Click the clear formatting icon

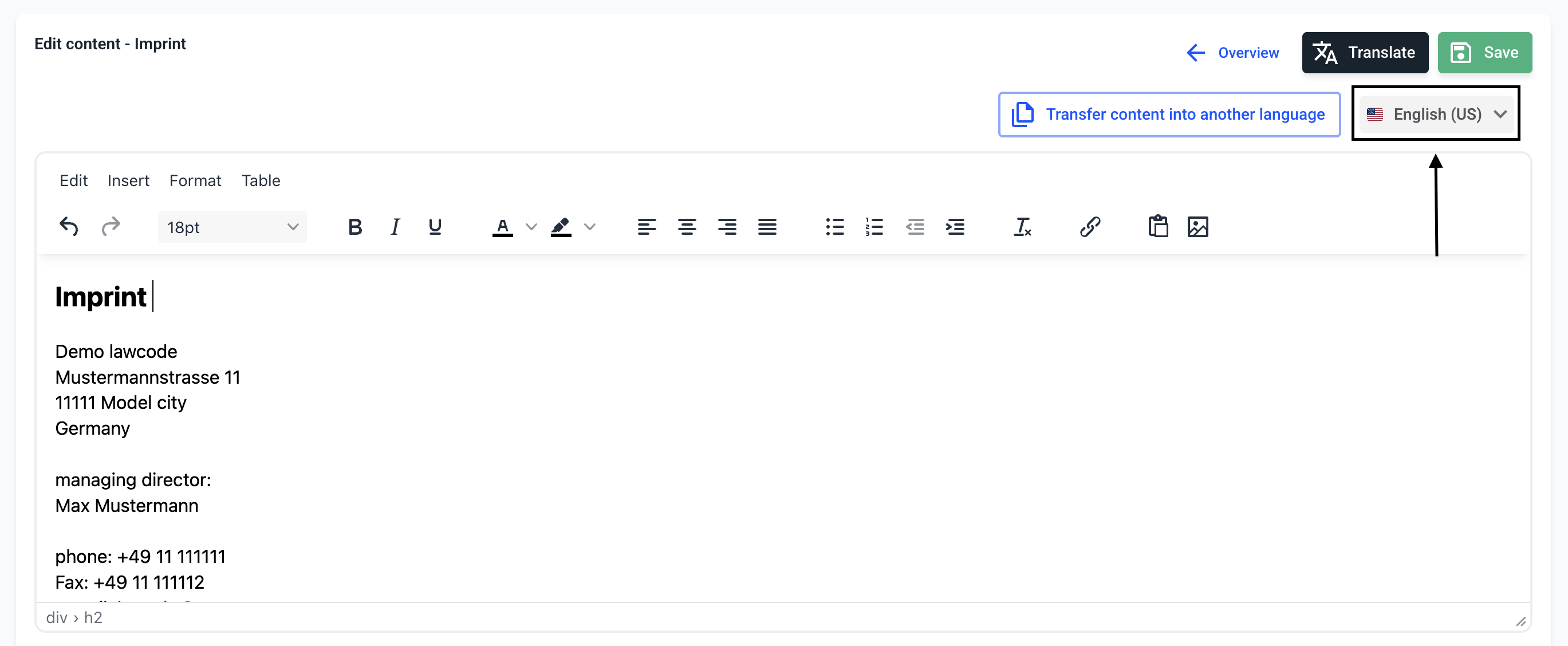point(1022,226)
